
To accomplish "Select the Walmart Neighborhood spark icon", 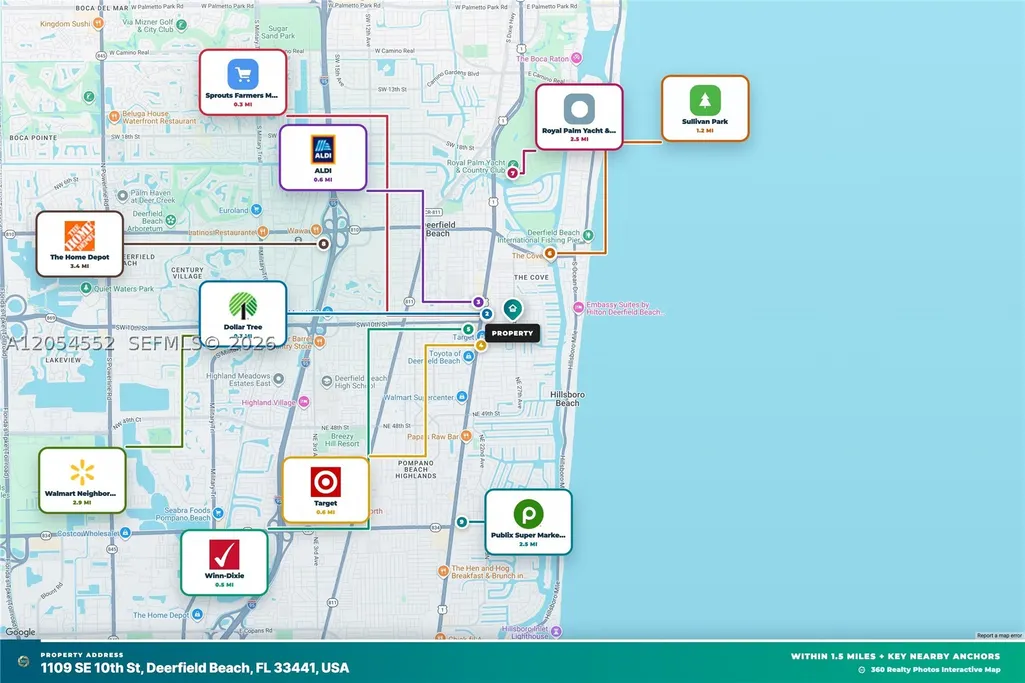I will pyautogui.click(x=82, y=472).
